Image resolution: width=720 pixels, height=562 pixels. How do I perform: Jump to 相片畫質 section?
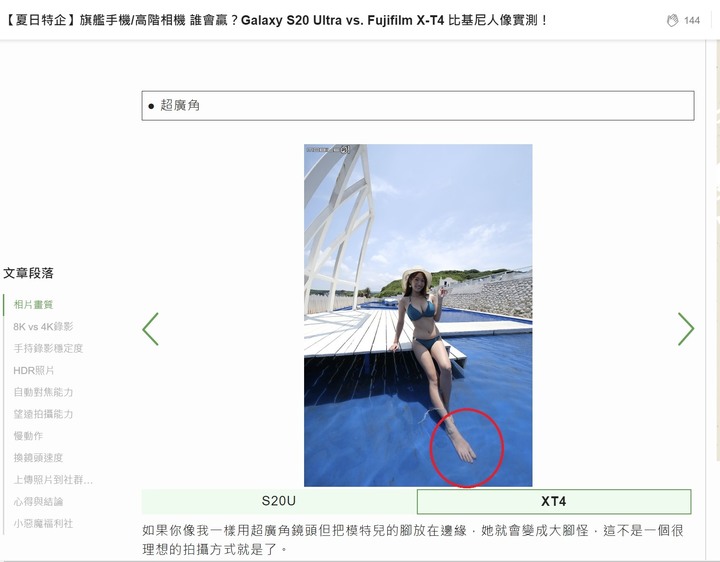[33, 304]
